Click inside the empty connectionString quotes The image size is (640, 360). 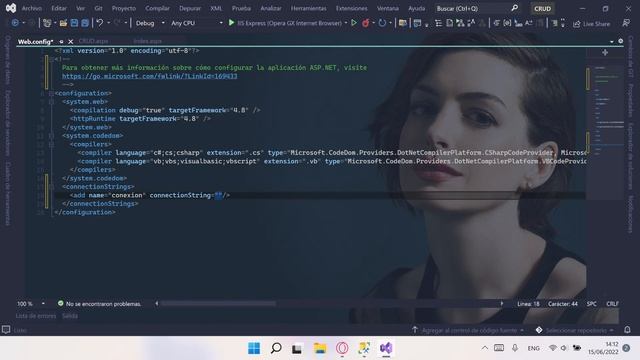click(218, 196)
